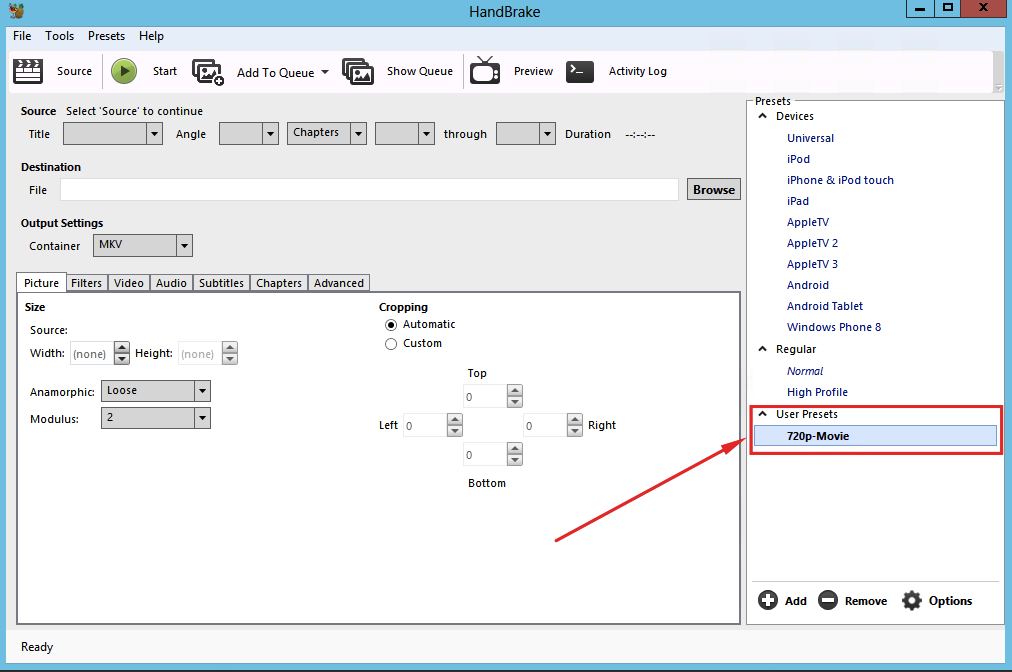Switch to the Filters tab
This screenshot has height=672, width=1012.
86,283
